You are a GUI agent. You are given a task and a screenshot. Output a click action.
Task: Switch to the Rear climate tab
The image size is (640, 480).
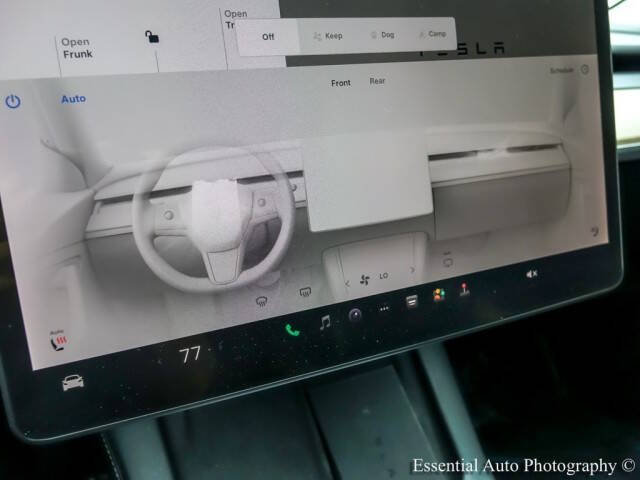click(x=377, y=81)
